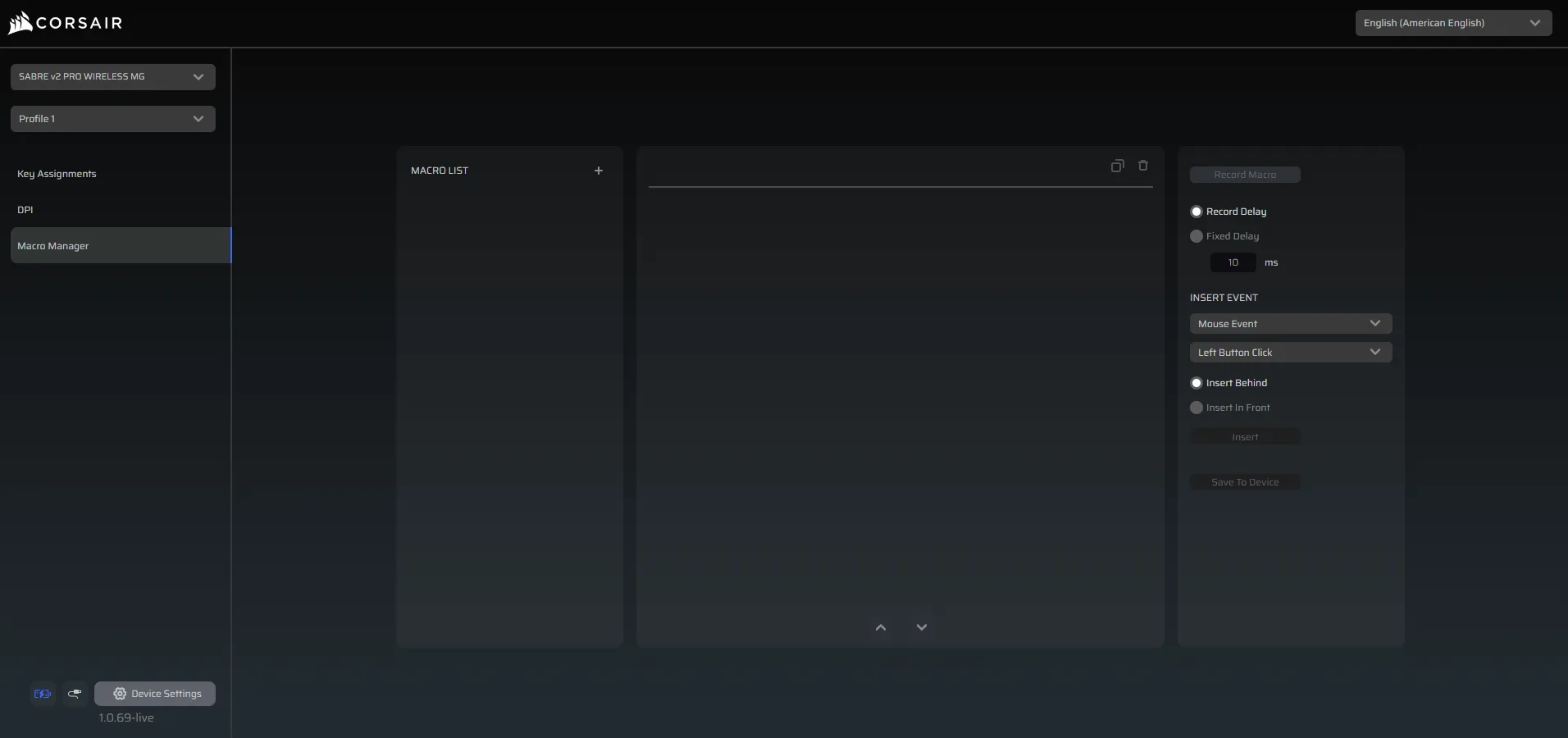Click the macro name field underline
Image resolution: width=1568 pixels, height=738 pixels.
(900, 186)
